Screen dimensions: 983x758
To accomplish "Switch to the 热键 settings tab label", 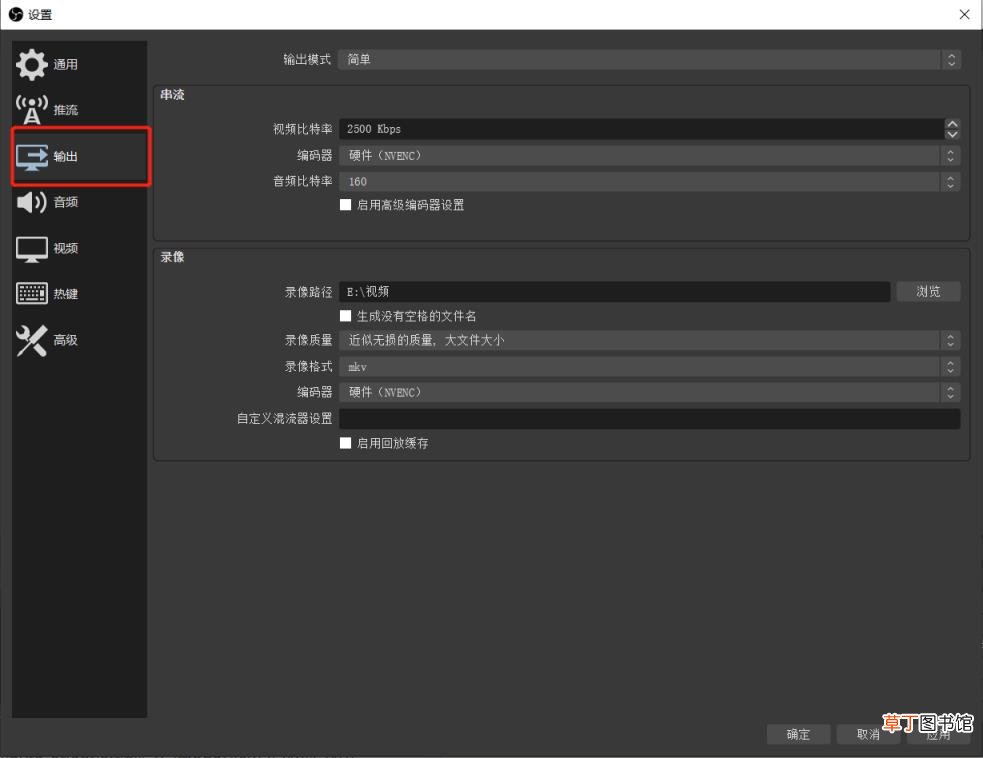I will click(65, 294).
